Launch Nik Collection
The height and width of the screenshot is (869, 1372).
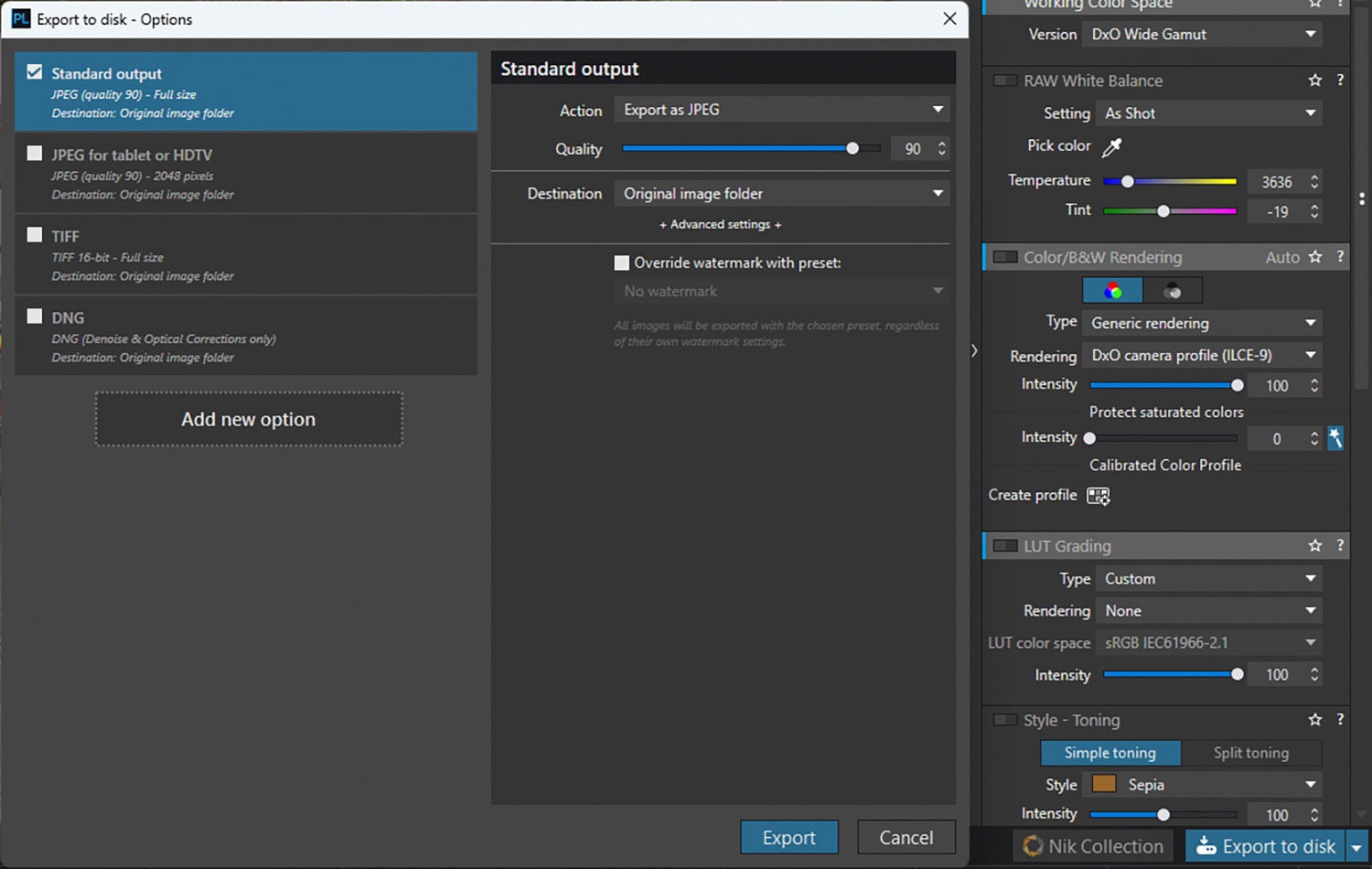point(1094,846)
